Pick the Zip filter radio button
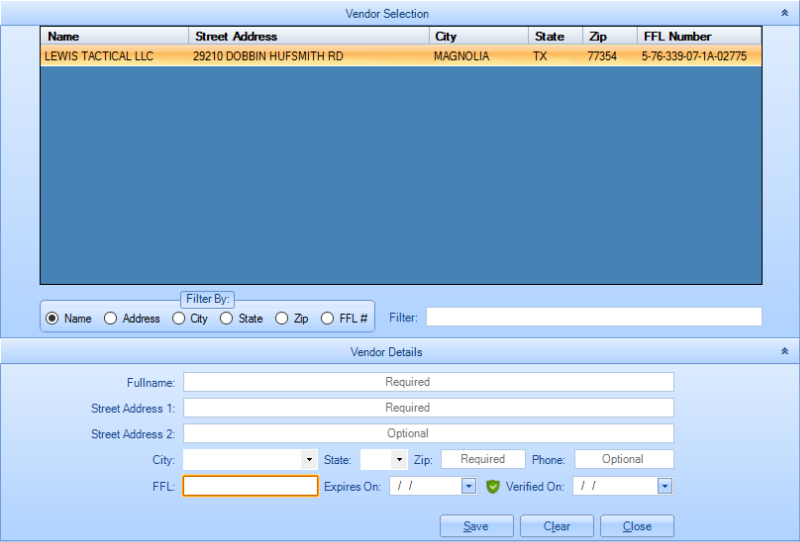The width and height of the screenshot is (800, 542). point(282,318)
